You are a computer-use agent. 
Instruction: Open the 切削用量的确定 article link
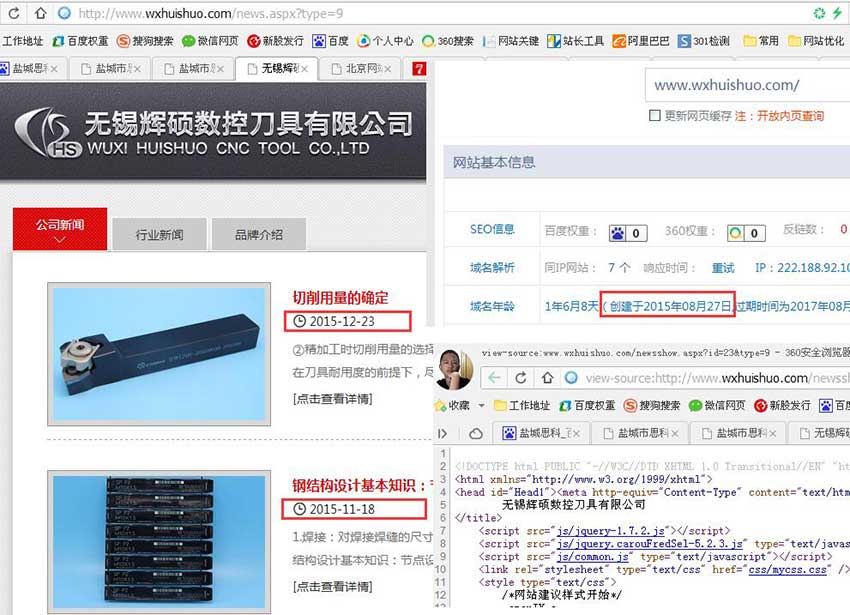coord(340,297)
